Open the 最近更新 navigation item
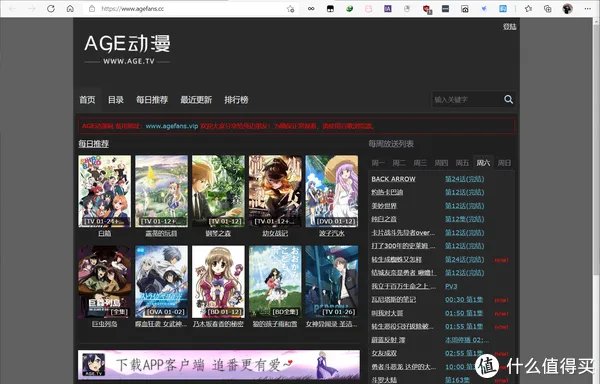Screen dimensions: 600x384 pyautogui.click(x=196, y=100)
